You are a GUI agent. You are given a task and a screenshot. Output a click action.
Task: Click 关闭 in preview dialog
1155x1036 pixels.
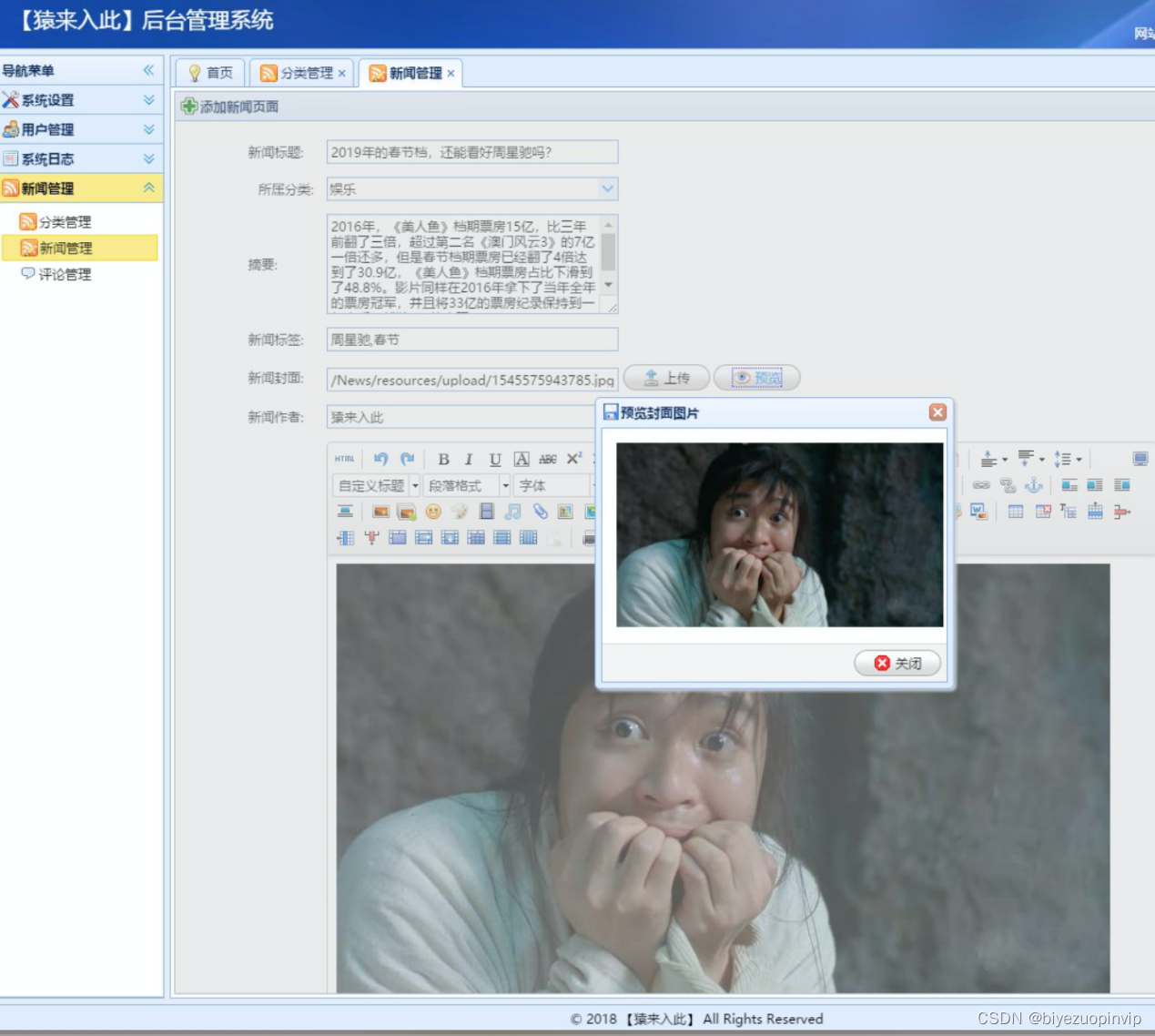(x=897, y=663)
